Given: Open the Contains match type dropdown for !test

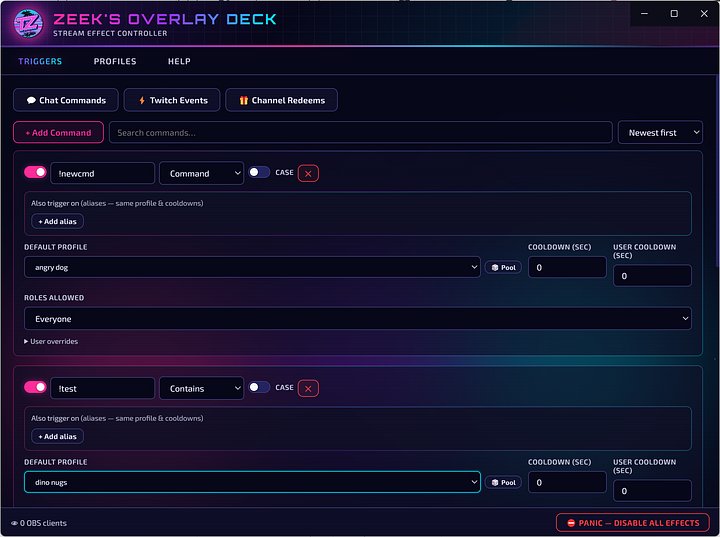Looking at the screenshot, I should click(x=201, y=388).
